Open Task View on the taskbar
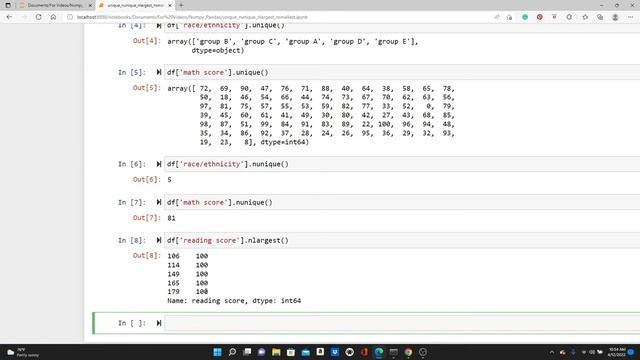 pyautogui.click(x=247, y=352)
